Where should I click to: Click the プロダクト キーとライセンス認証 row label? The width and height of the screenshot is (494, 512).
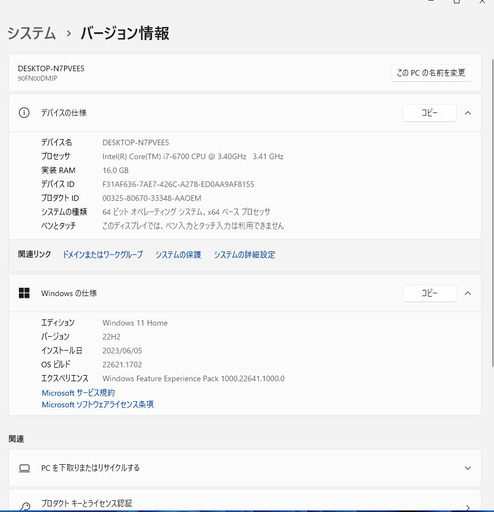click(87, 503)
